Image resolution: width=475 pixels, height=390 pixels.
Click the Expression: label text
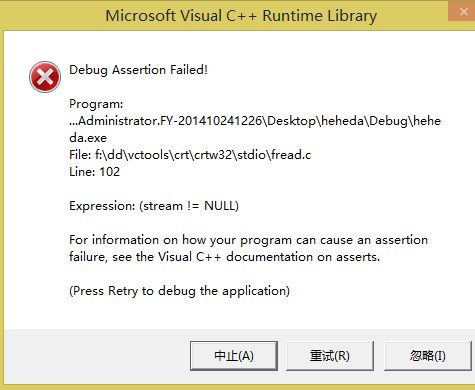(102, 206)
